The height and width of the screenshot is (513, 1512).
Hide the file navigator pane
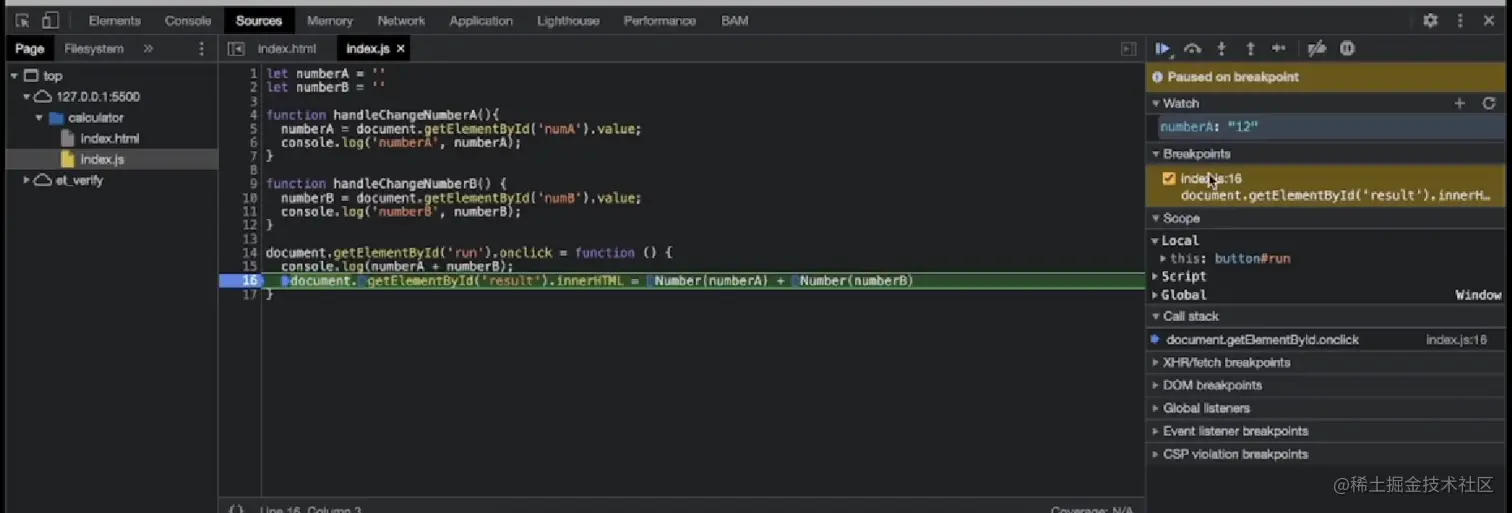(236, 48)
